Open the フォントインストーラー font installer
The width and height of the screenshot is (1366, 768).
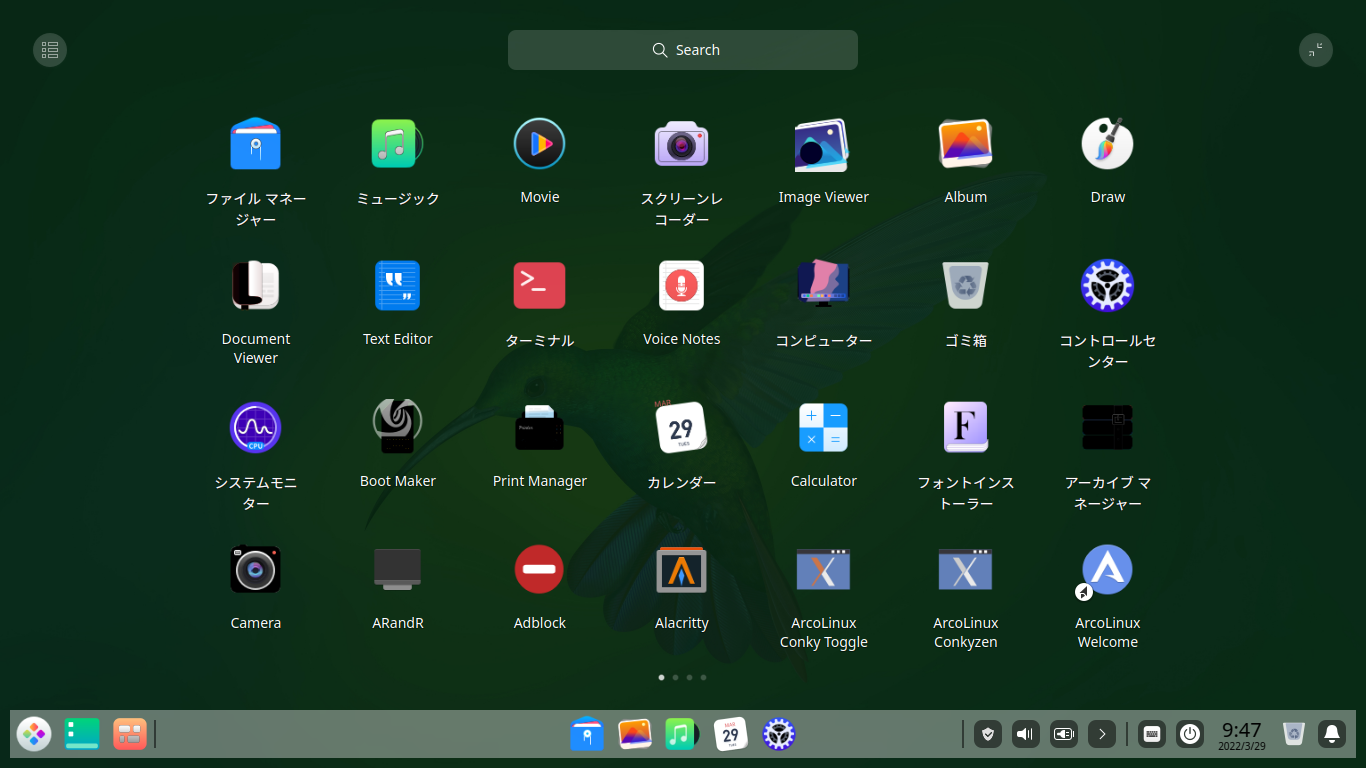tap(966, 429)
